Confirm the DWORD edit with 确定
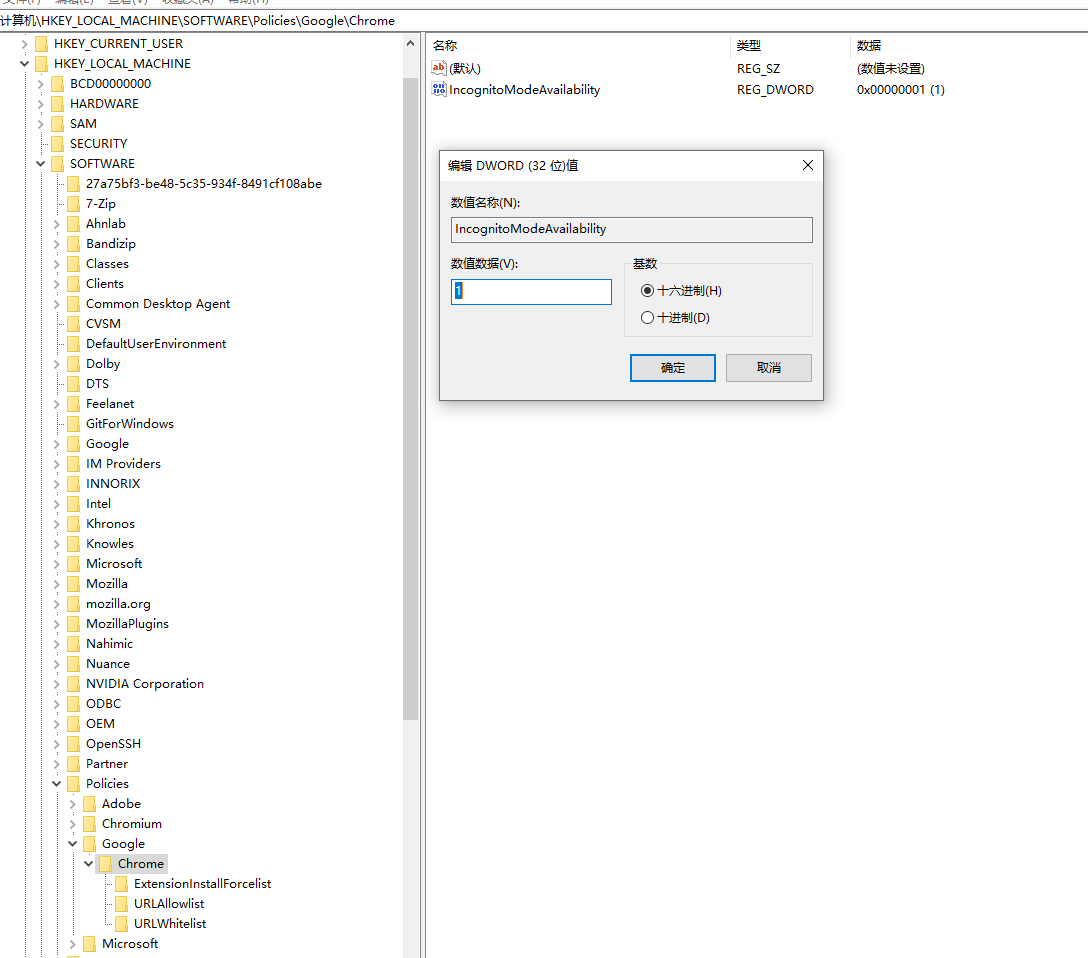 [672, 368]
